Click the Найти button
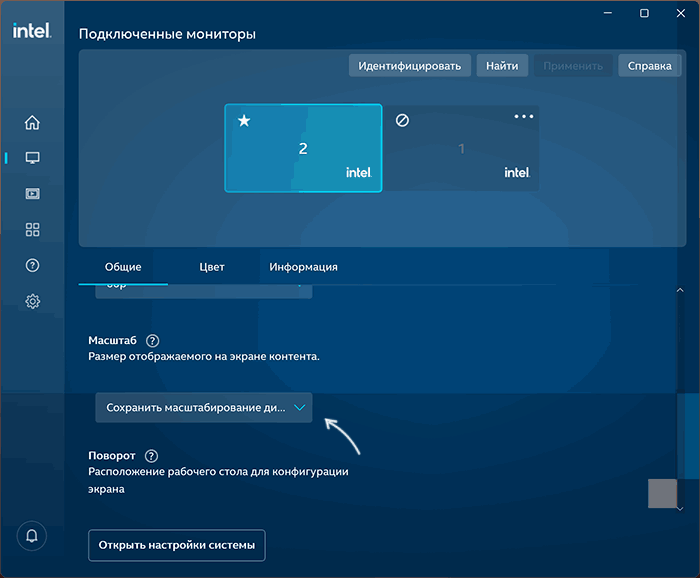Screen dimensions: 700x578 [502, 66]
